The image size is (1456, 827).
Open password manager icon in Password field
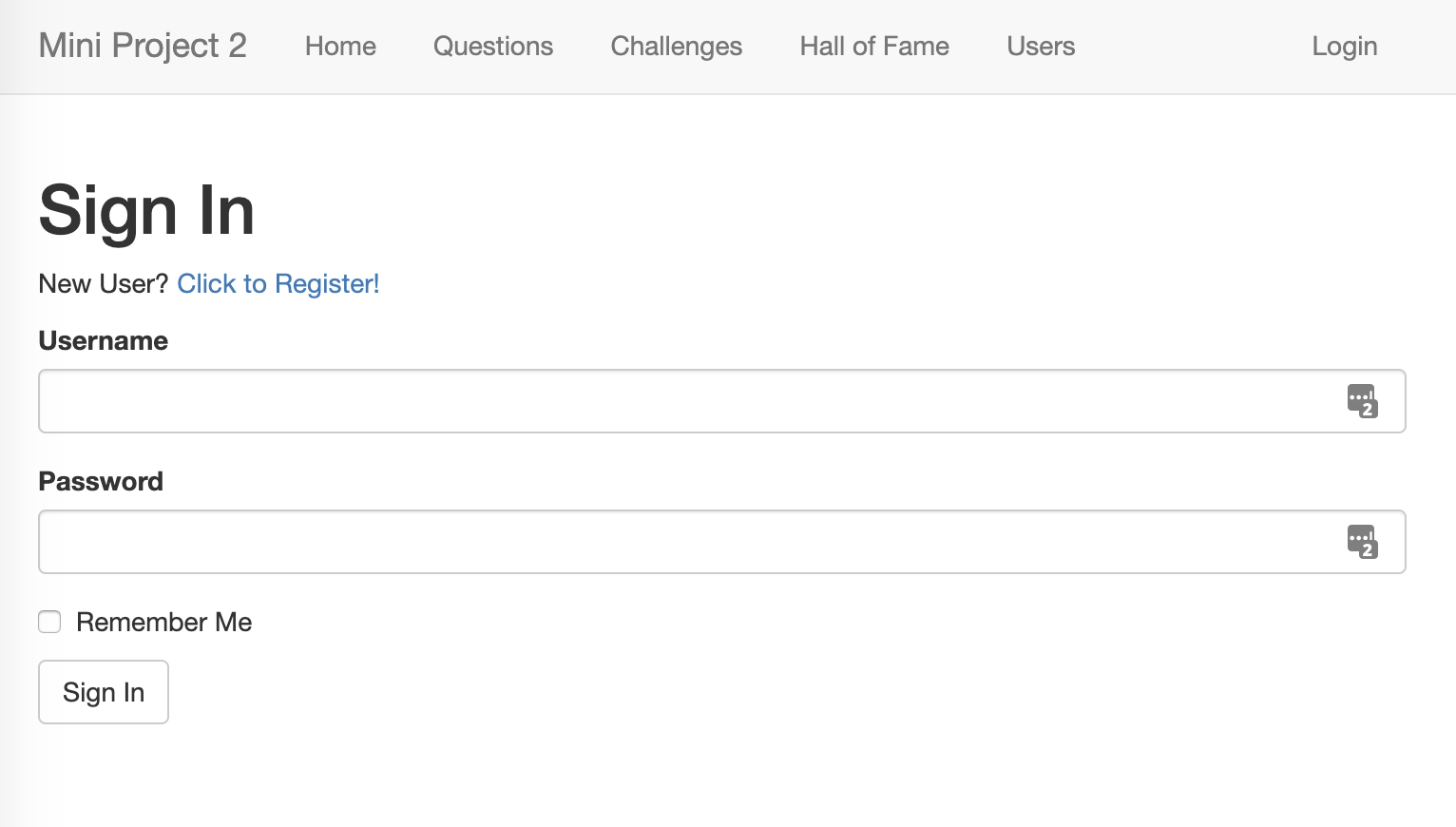1362,542
